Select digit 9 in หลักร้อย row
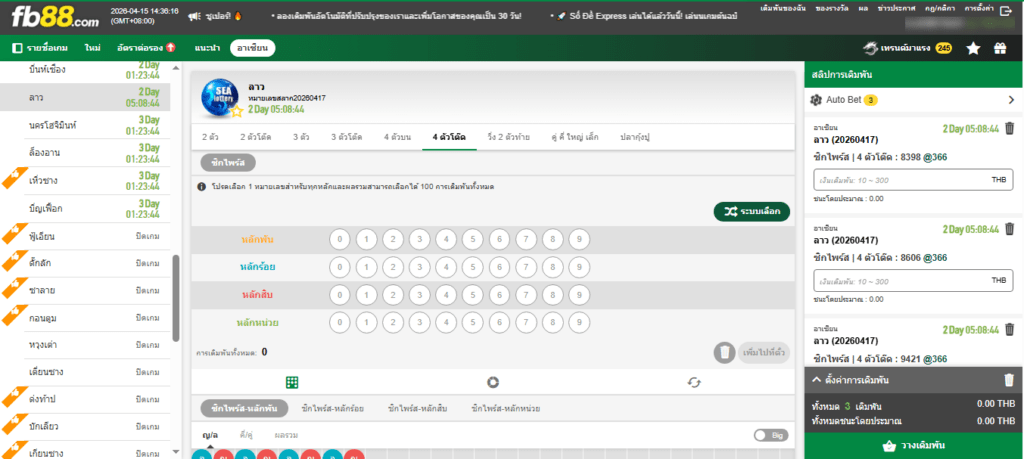1024x459 pixels. [579, 267]
